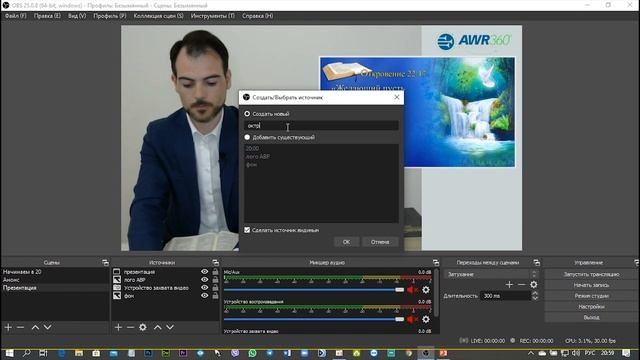Open source properties gear icon
The height and width of the screenshot is (360, 640).
[x=143, y=327]
